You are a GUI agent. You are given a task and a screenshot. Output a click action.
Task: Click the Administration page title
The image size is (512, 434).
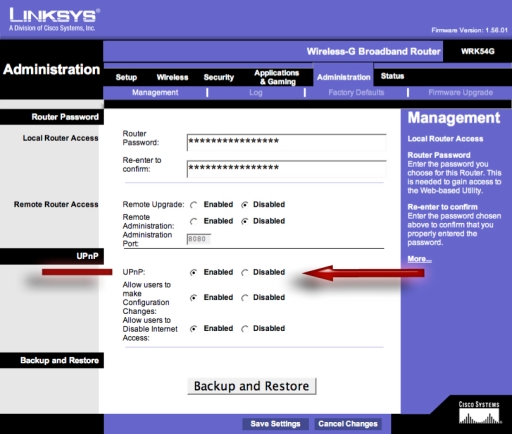click(51, 69)
